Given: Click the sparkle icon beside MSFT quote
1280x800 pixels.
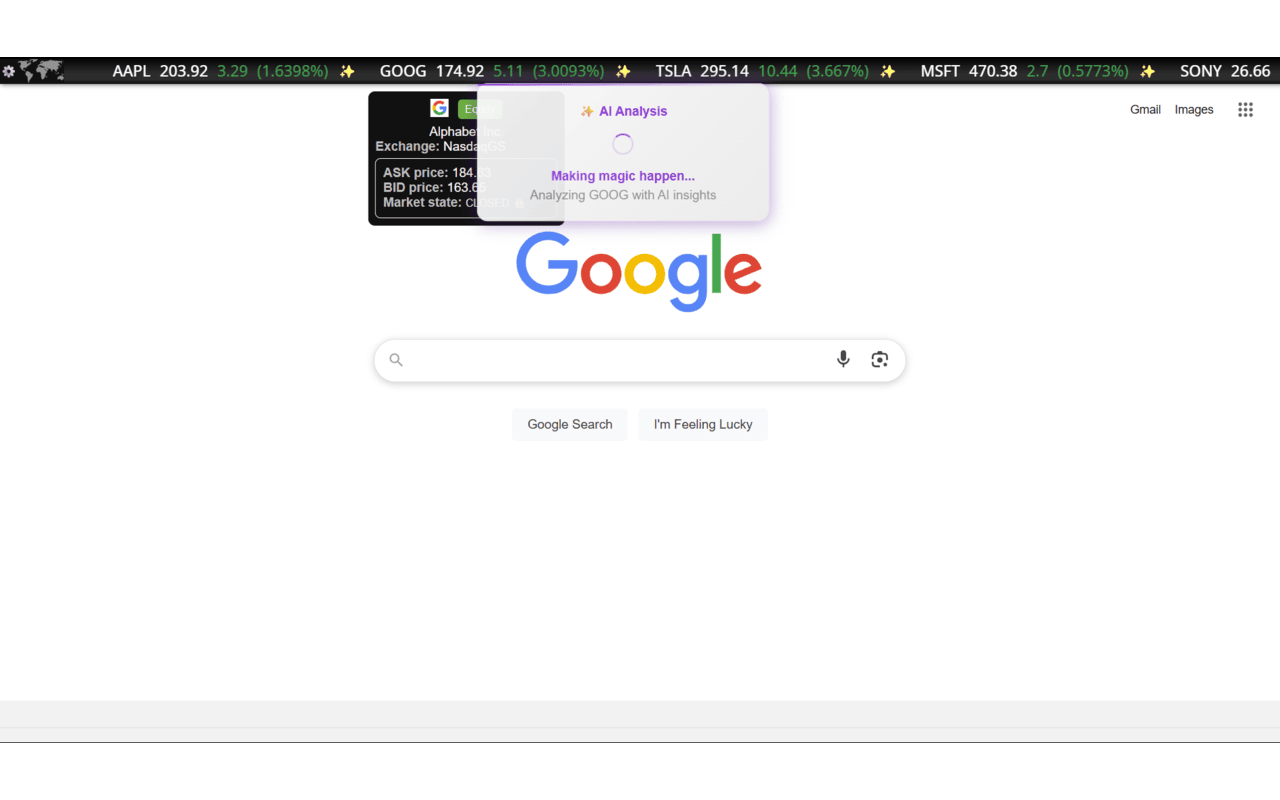Looking at the screenshot, I should point(1148,71).
